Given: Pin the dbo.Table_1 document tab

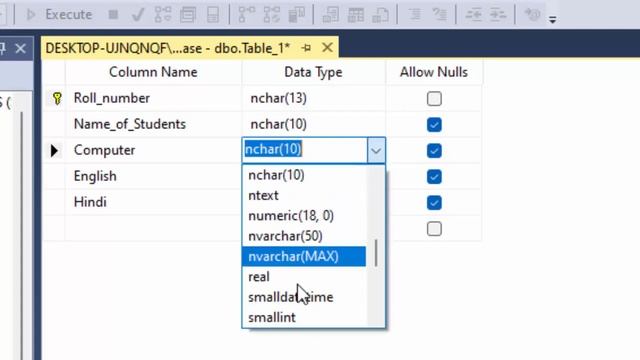Looking at the screenshot, I should pos(306,48).
